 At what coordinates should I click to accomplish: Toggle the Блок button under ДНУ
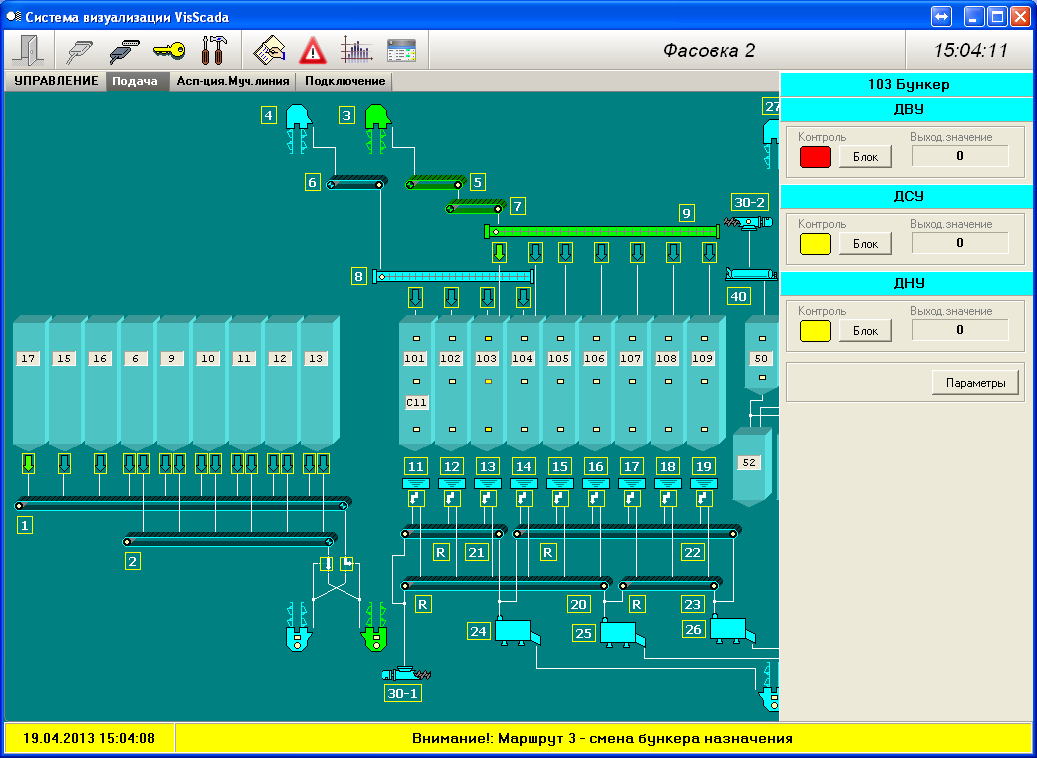(865, 330)
